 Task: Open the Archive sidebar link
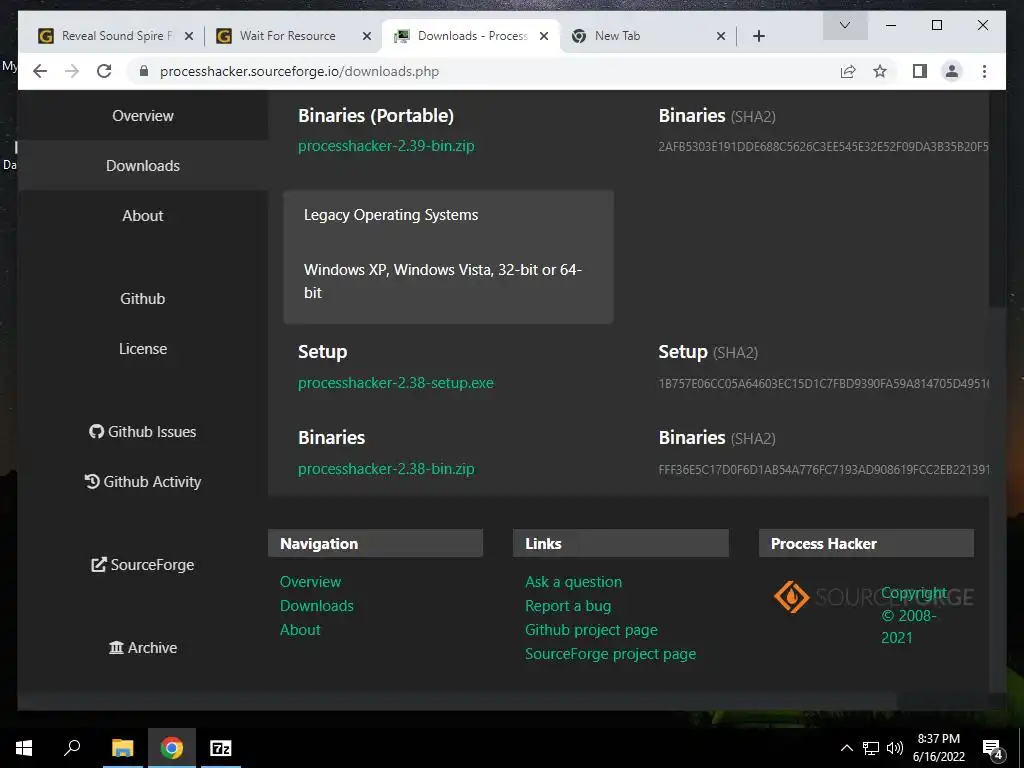pos(142,648)
